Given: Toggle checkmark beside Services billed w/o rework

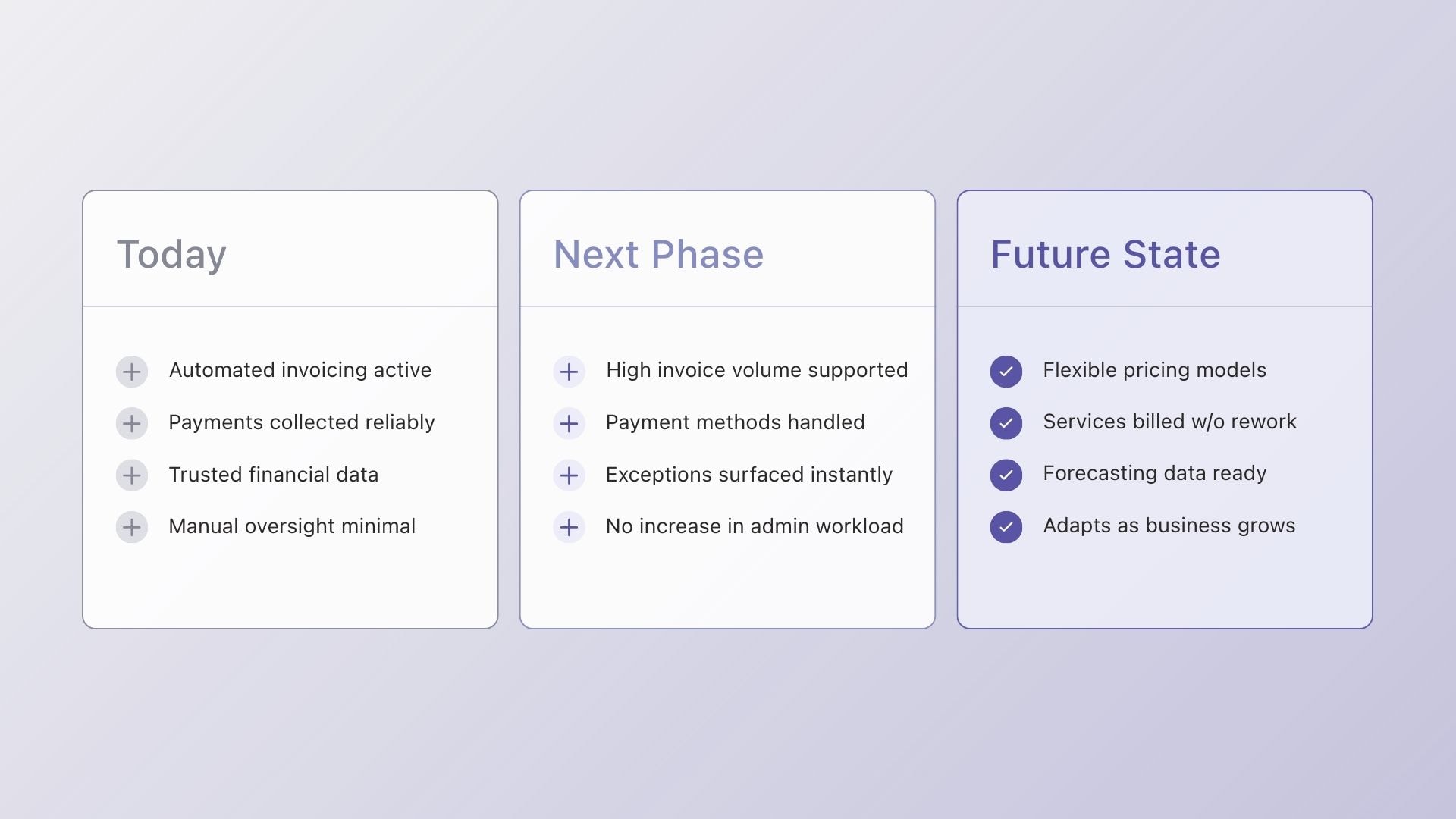Looking at the screenshot, I should coord(1006,423).
